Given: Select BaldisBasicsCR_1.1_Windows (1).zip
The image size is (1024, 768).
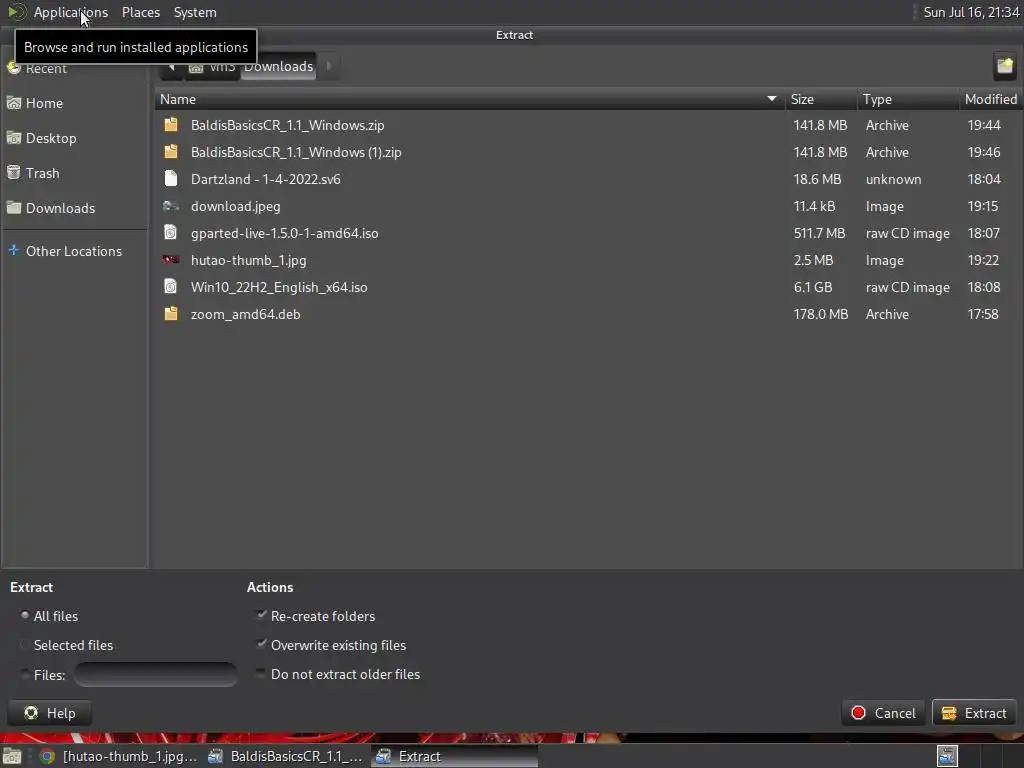Looking at the screenshot, I should tap(296, 152).
